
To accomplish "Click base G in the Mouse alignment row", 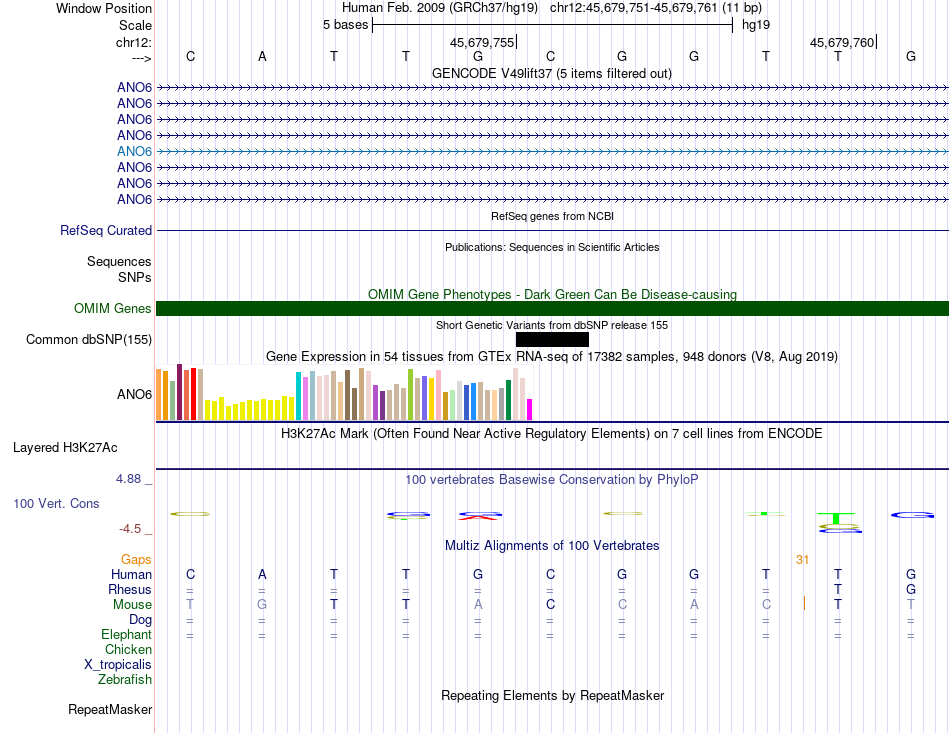I will click(x=262, y=605).
